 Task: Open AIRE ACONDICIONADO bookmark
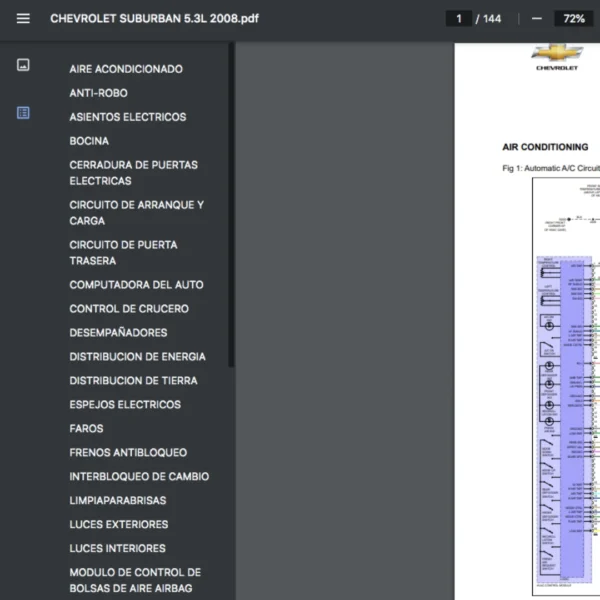click(126, 69)
